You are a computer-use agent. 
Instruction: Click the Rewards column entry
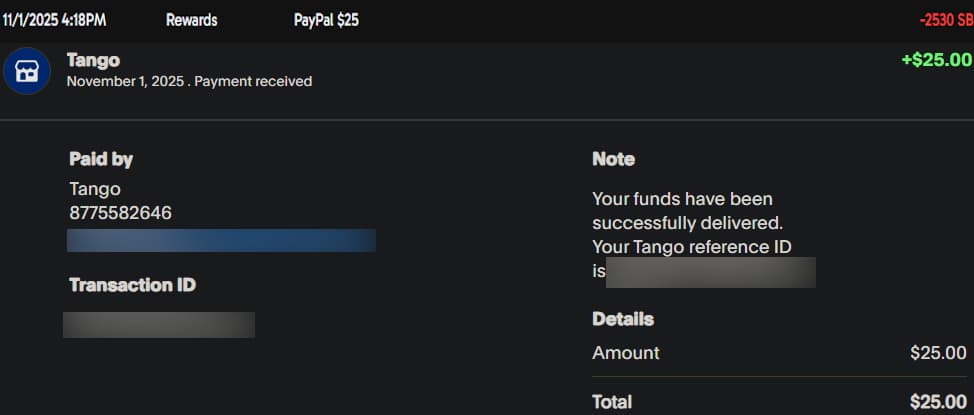pyautogui.click(x=191, y=20)
